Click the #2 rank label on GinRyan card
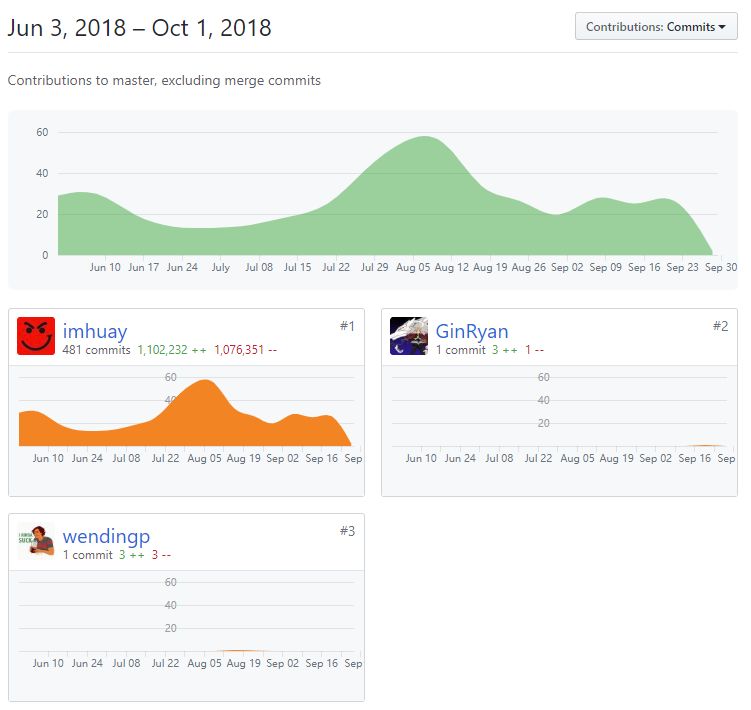Screen dimensions: 751x710 tap(720, 326)
